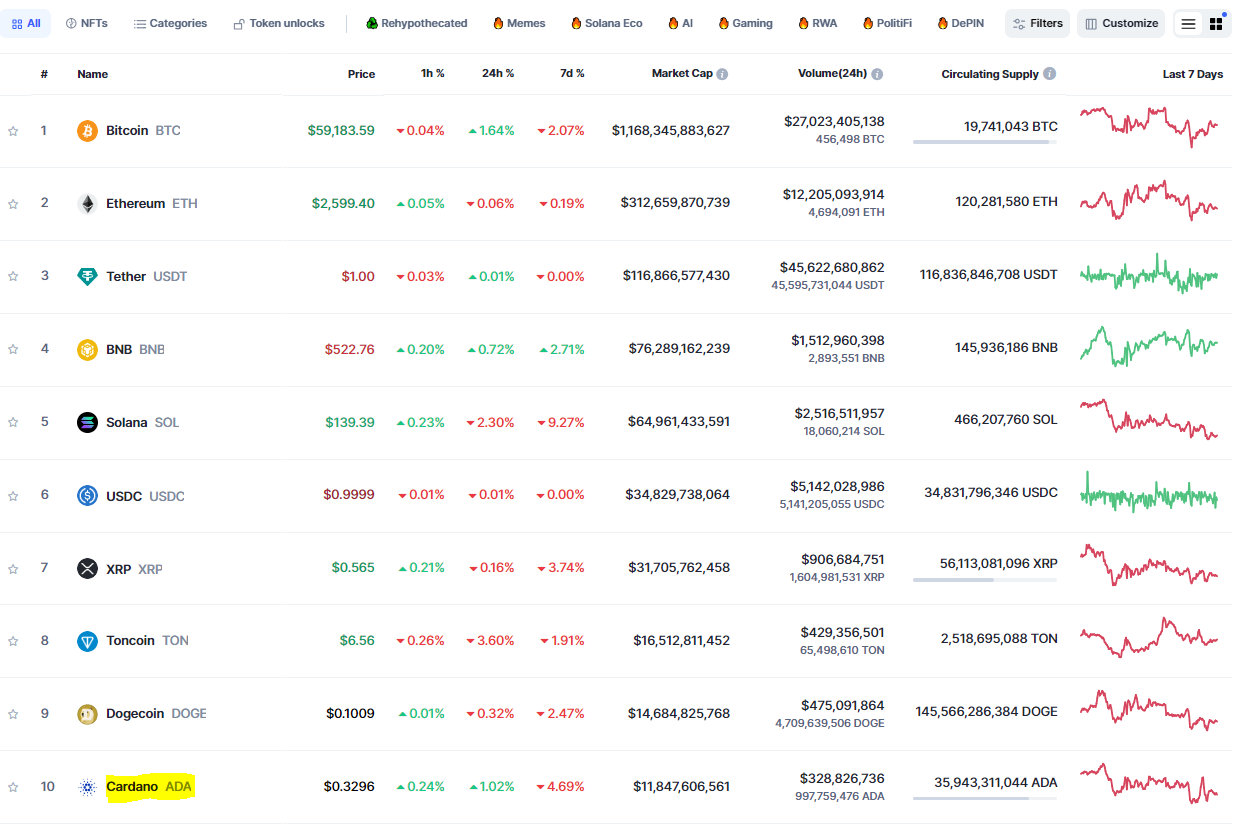The image size is (1244, 825).
Task: Click the Market Cap info icon
Action: [x=722, y=74]
